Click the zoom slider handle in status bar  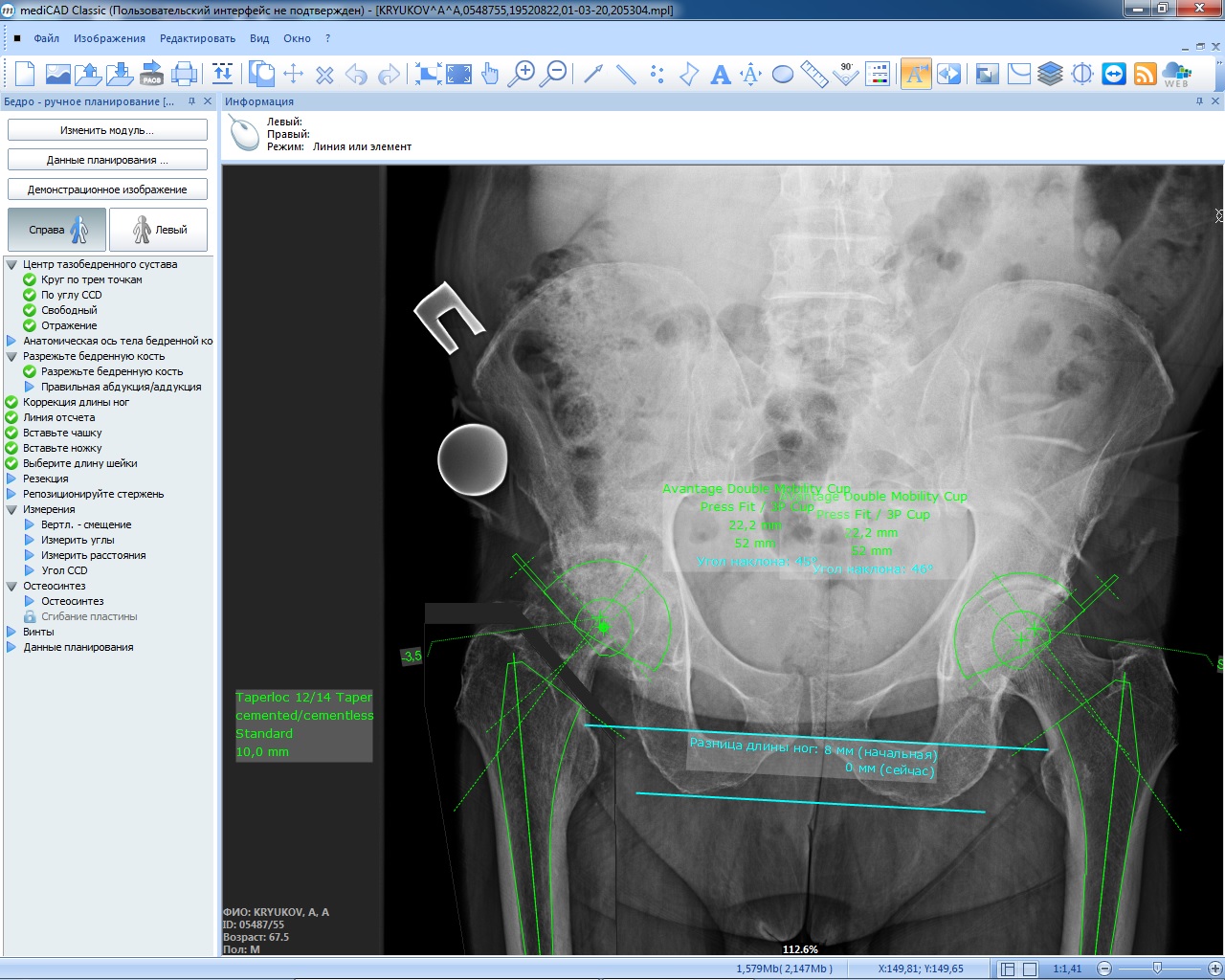point(1157,969)
